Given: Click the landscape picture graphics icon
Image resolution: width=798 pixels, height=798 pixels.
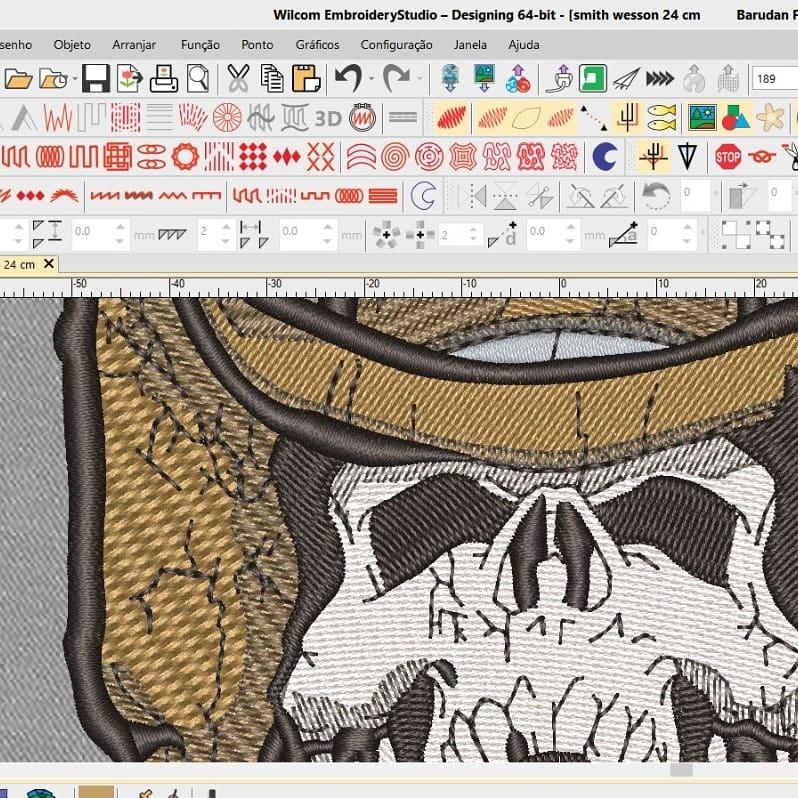Looking at the screenshot, I should point(702,118).
